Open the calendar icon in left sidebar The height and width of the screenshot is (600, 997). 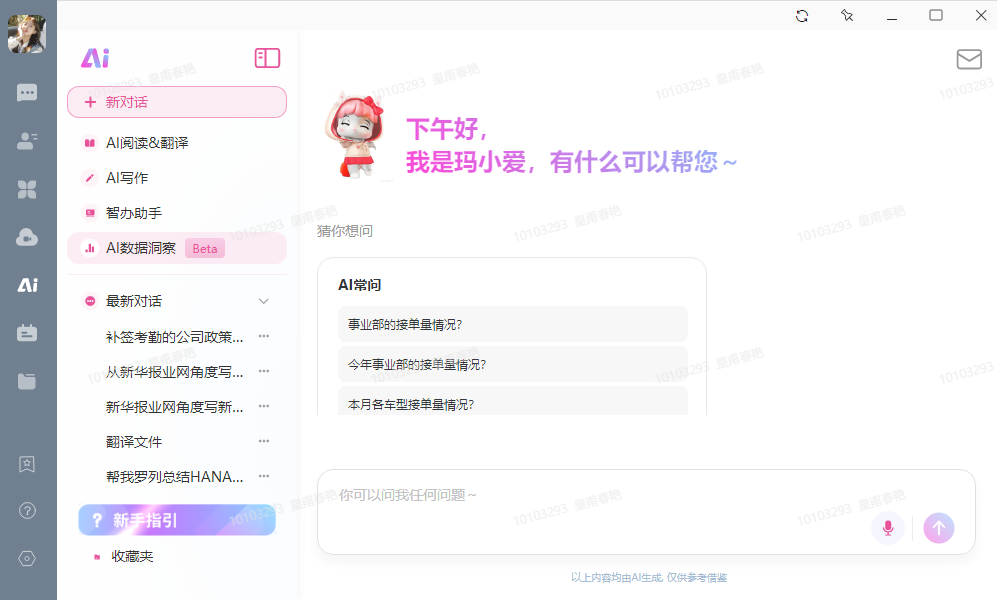pos(27,333)
